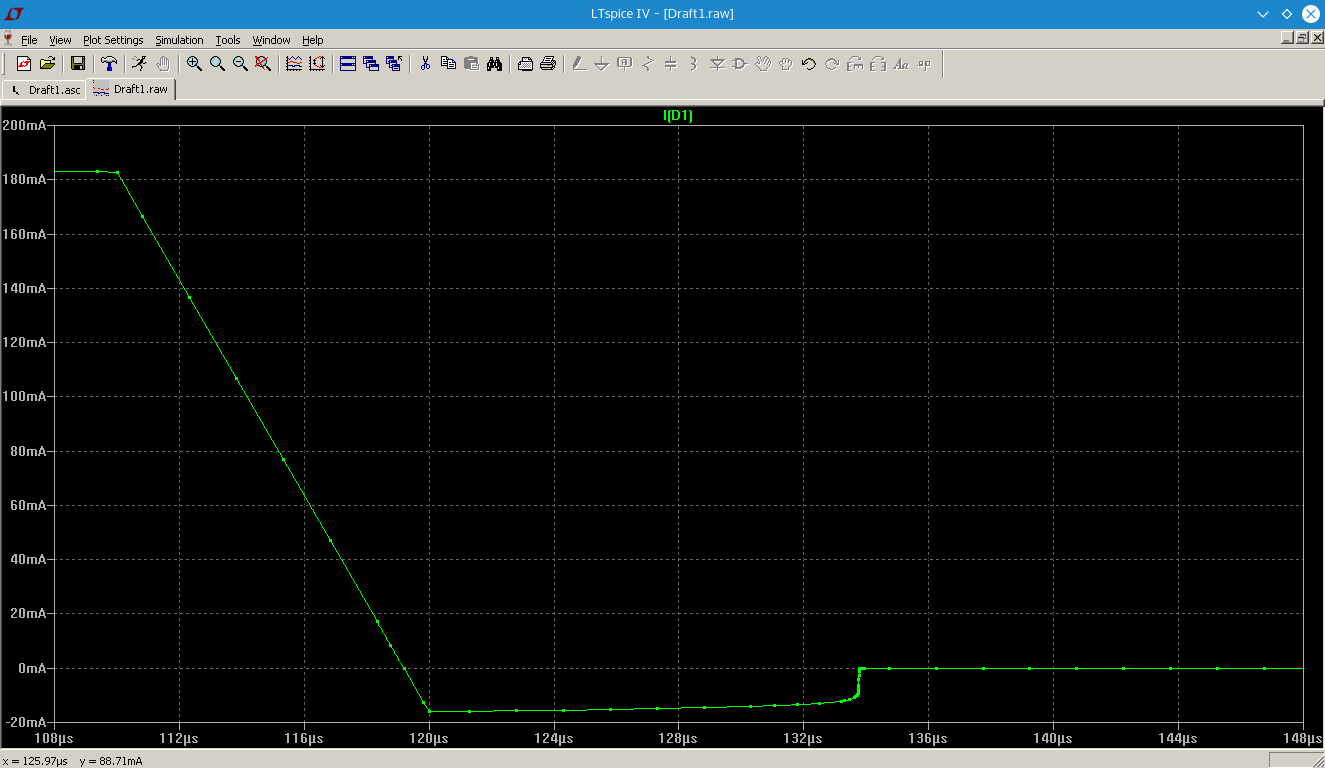Click the Run simulation icon
Screen dimensions: 1325x768
139,64
